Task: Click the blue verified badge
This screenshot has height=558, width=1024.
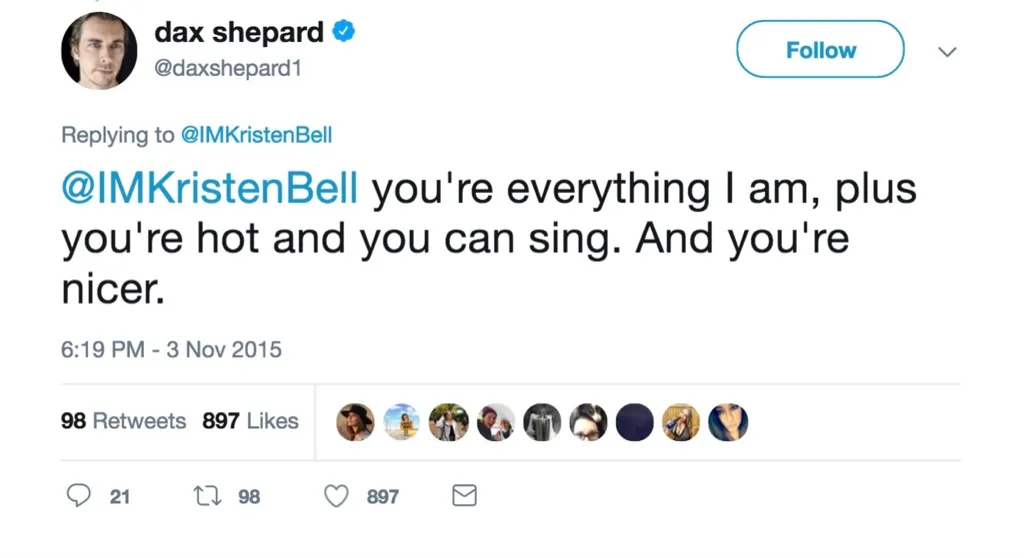Action: pos(343,33)
